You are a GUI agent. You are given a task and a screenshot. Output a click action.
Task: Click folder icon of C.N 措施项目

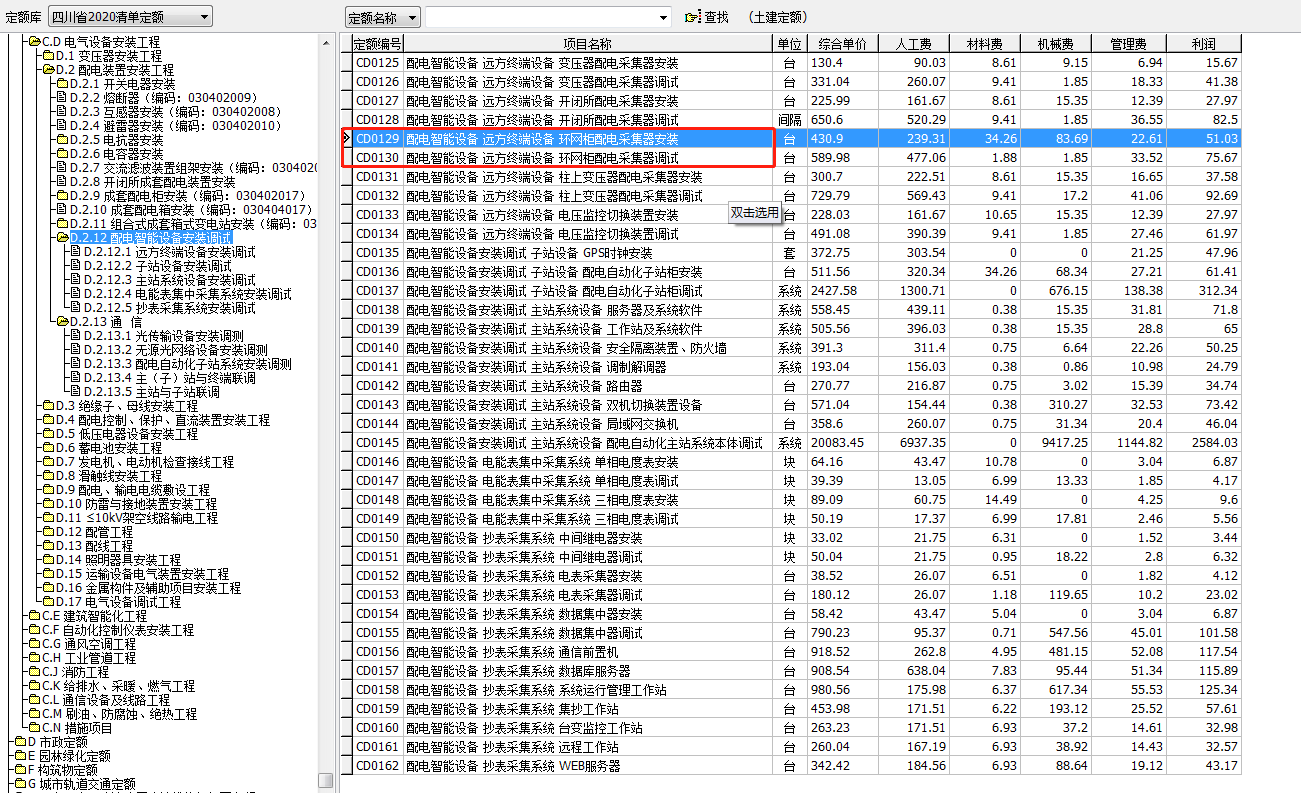click(x=34, y=728)
